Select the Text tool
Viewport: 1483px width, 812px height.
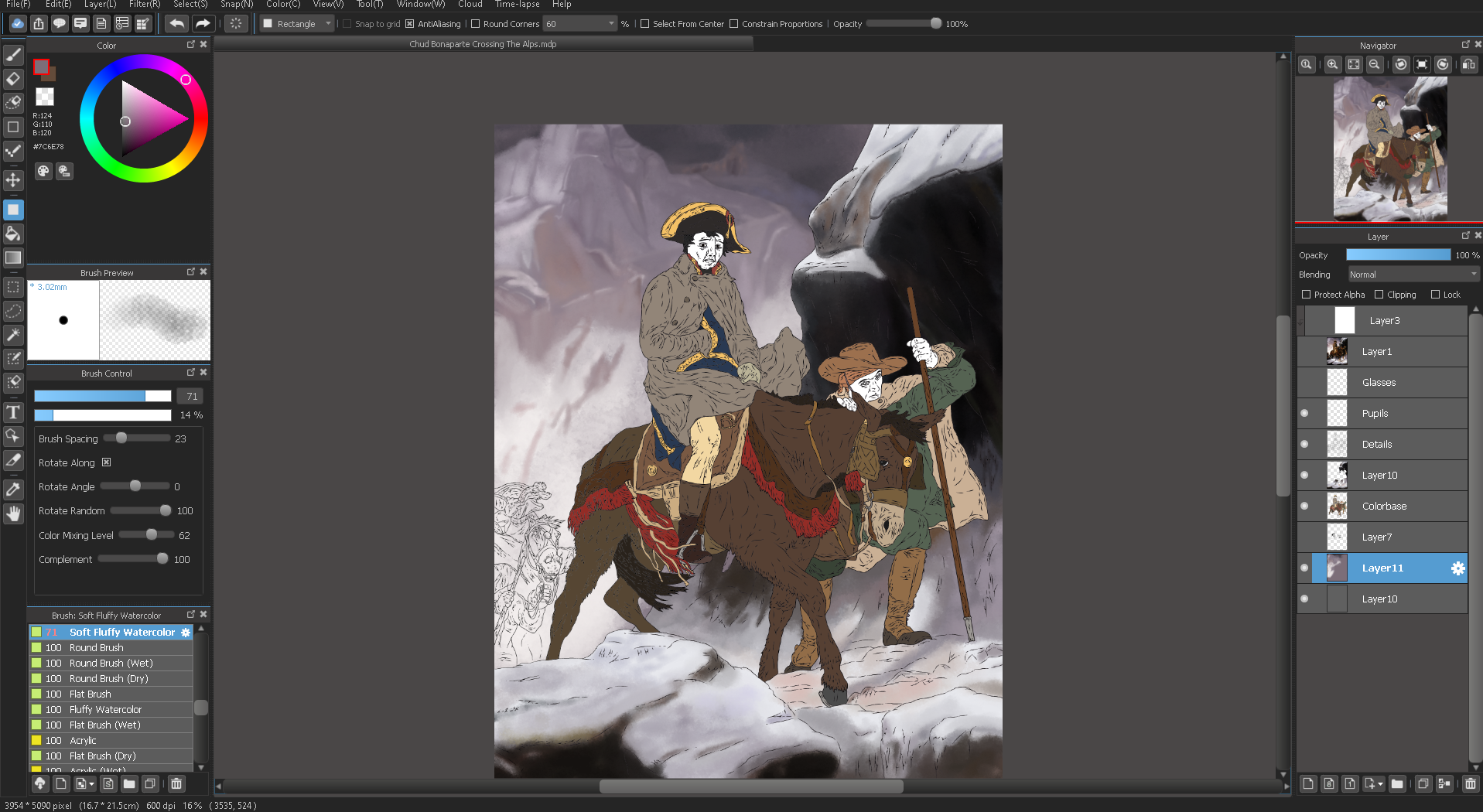pos(13,412)
